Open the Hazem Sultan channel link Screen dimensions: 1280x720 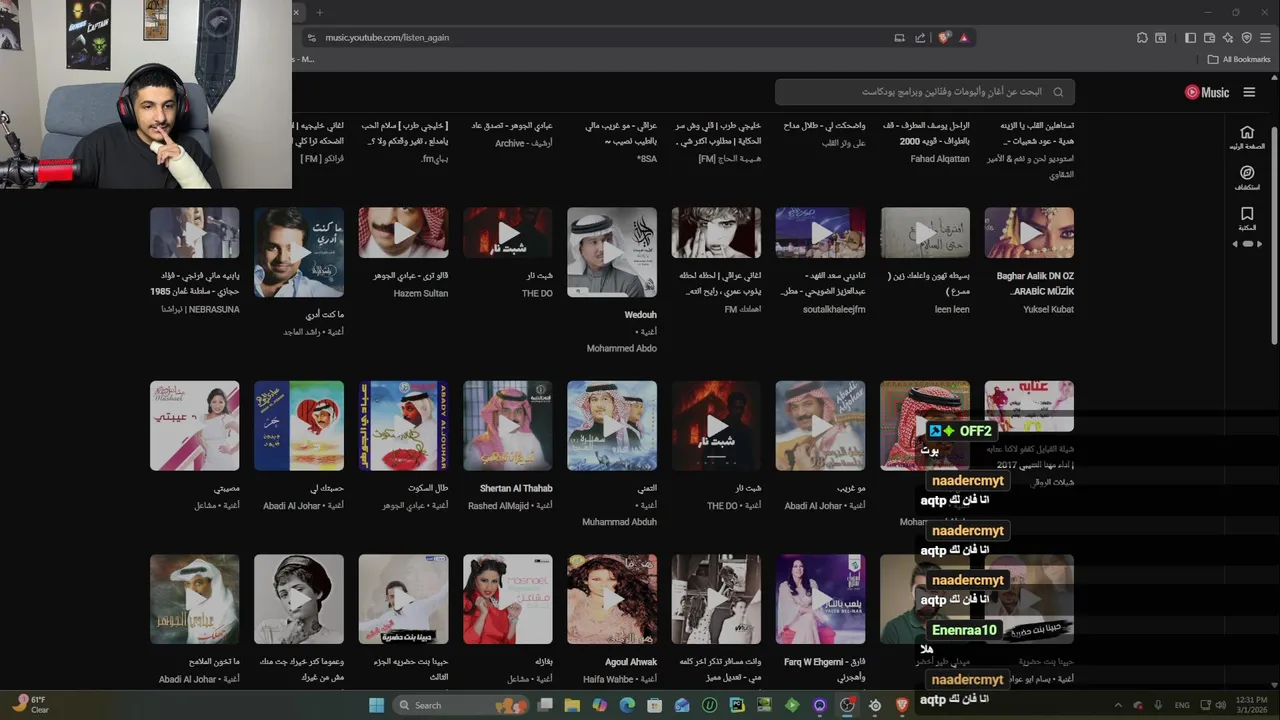pos(421,294)
